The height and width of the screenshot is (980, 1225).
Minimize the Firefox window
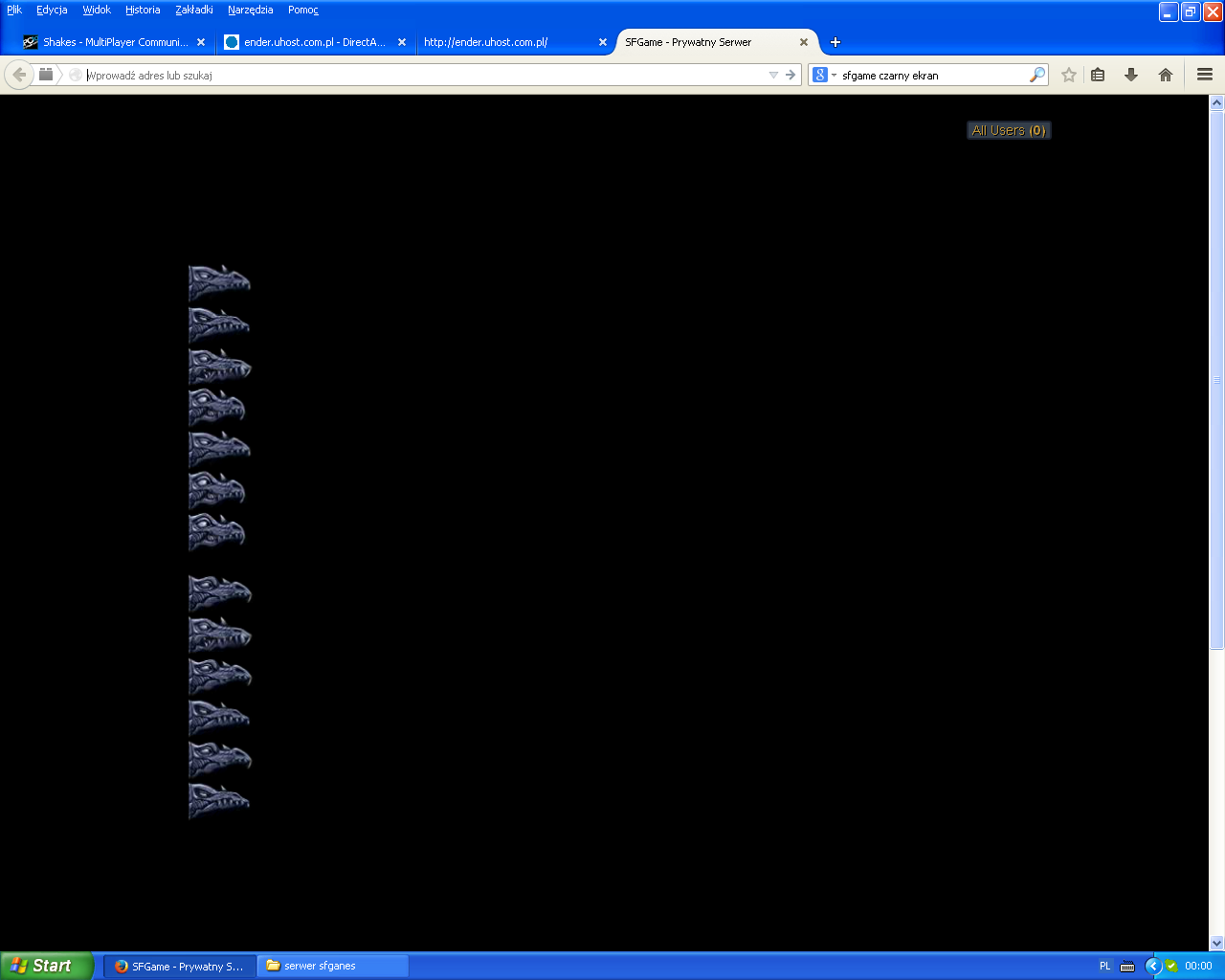1169,11
